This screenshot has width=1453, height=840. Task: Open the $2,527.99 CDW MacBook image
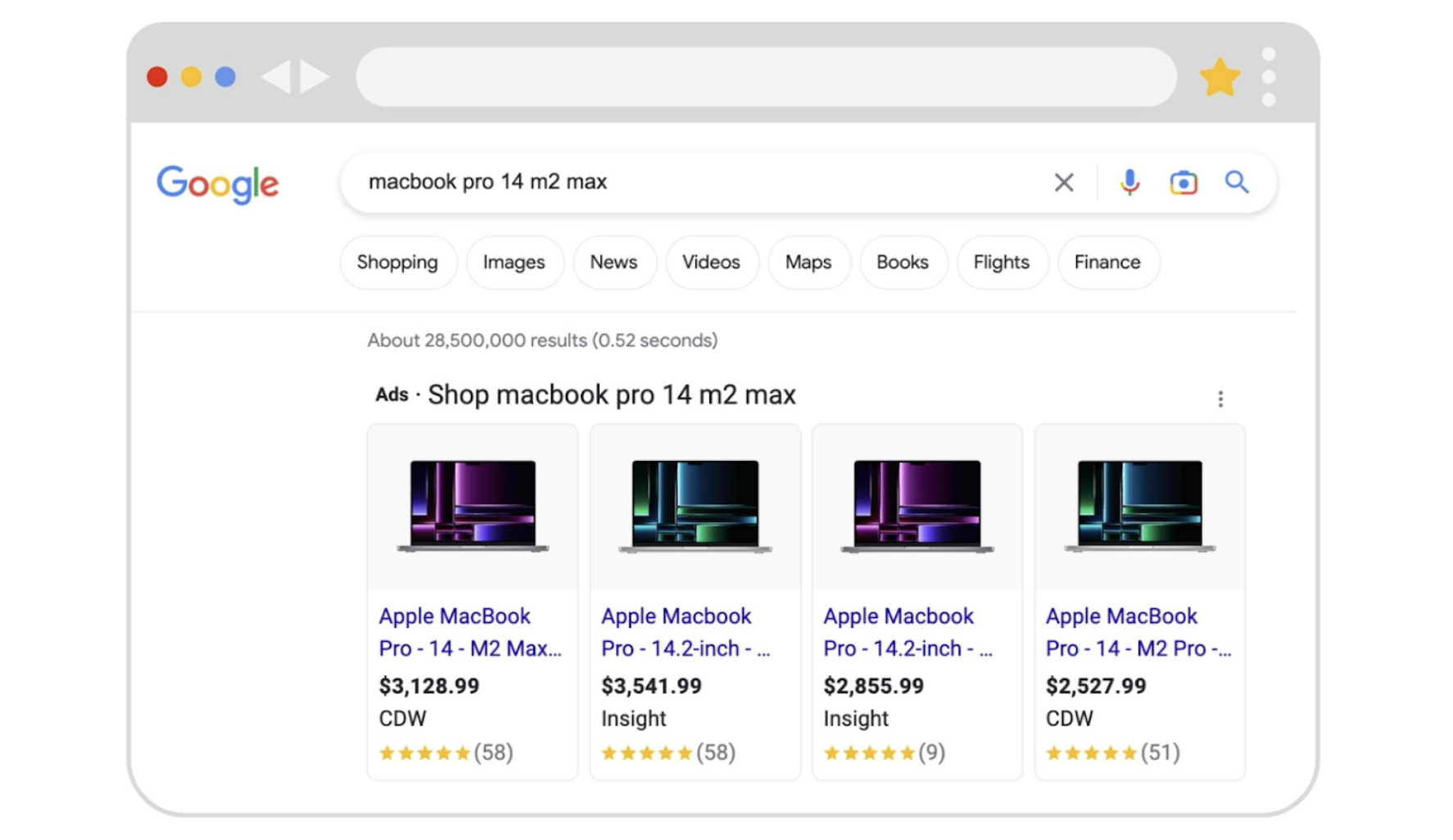tap(1140, 506)
